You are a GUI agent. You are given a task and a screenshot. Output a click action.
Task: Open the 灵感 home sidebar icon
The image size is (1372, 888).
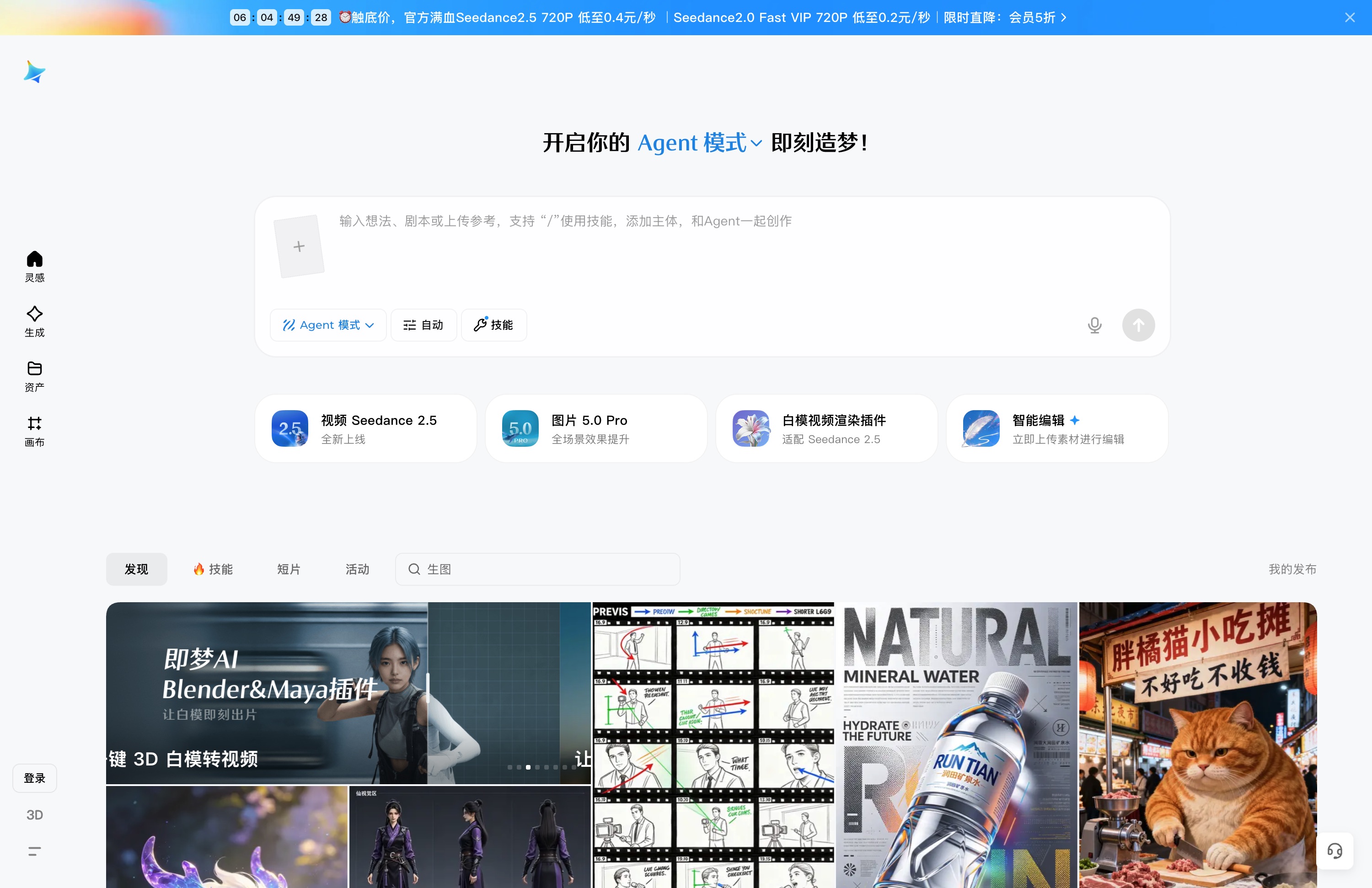pos(35,266)
